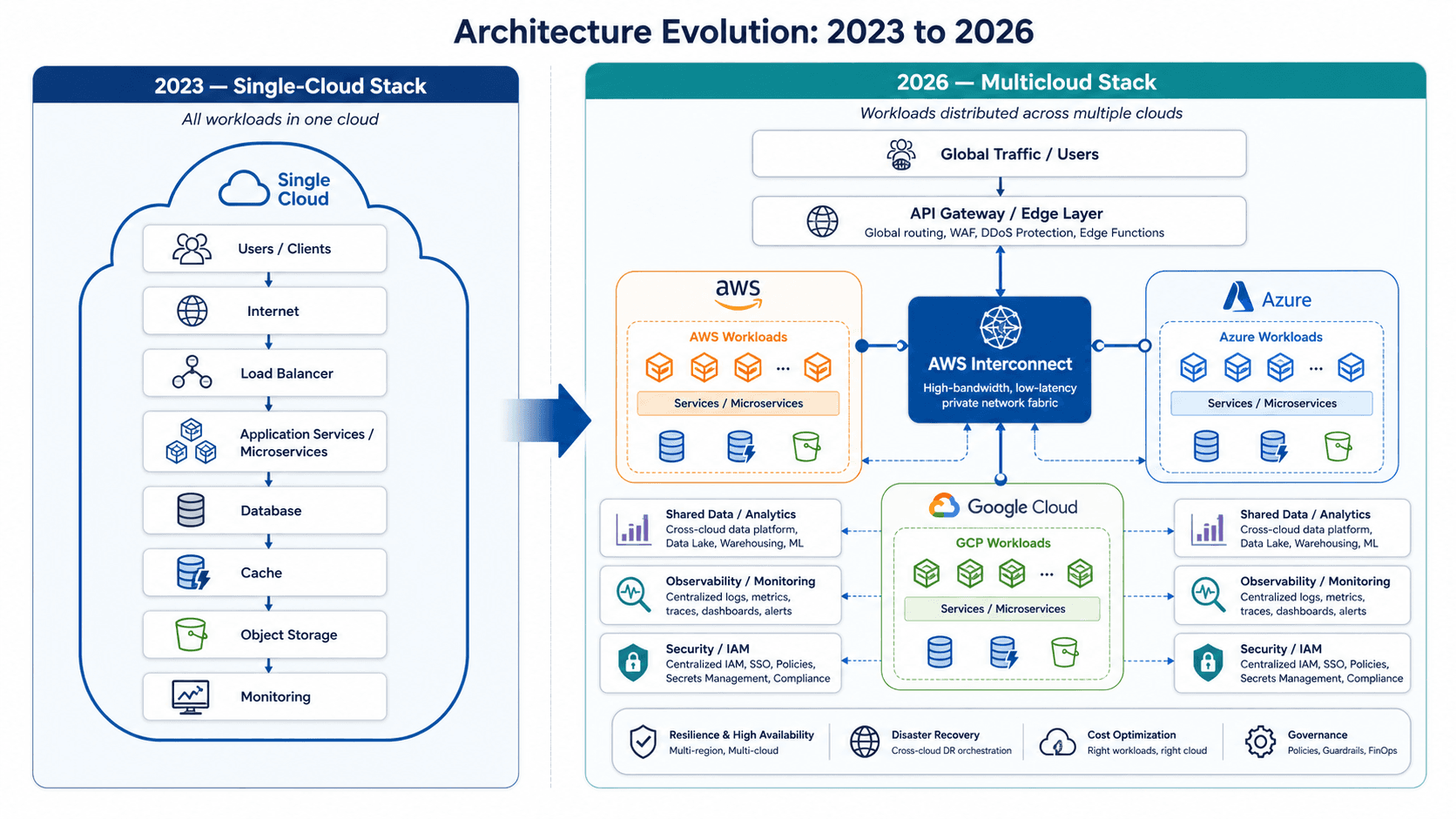The width and height of the screenshot is (1456, 819).
Task: Click the left Shared Data bar chart icon
Action: (633, 528)
